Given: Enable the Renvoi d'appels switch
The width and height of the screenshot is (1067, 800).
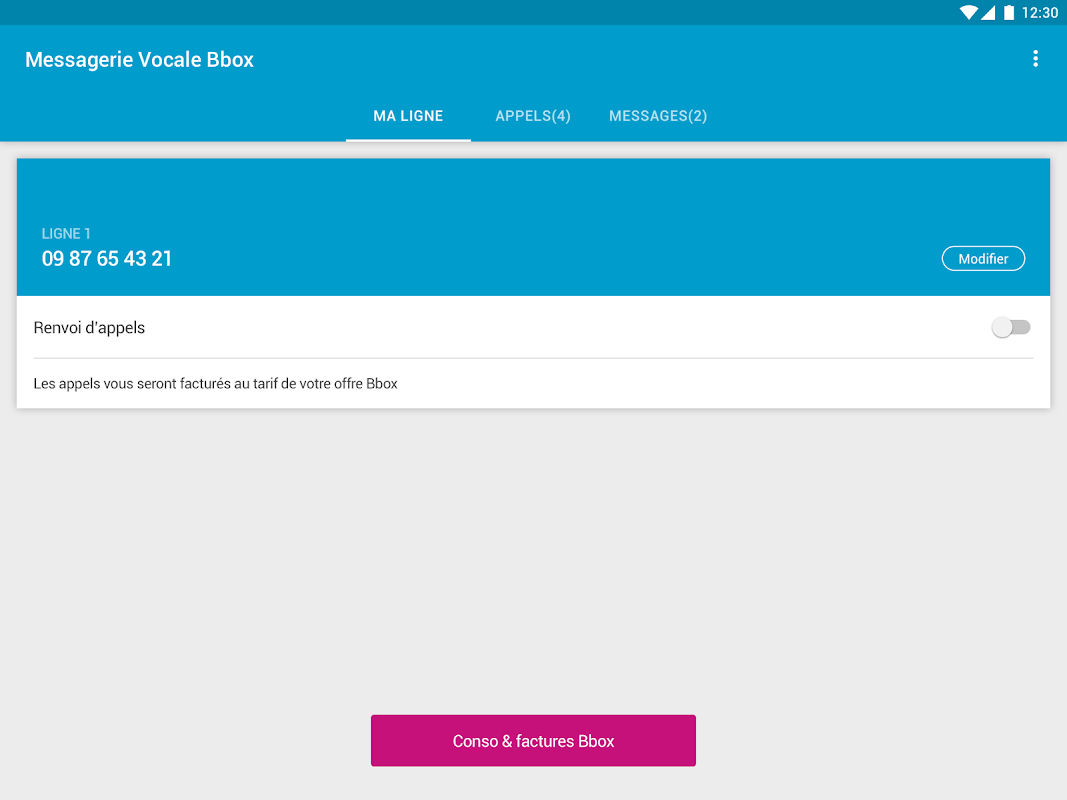Looking at the screenshot, I should [1011, 327].
